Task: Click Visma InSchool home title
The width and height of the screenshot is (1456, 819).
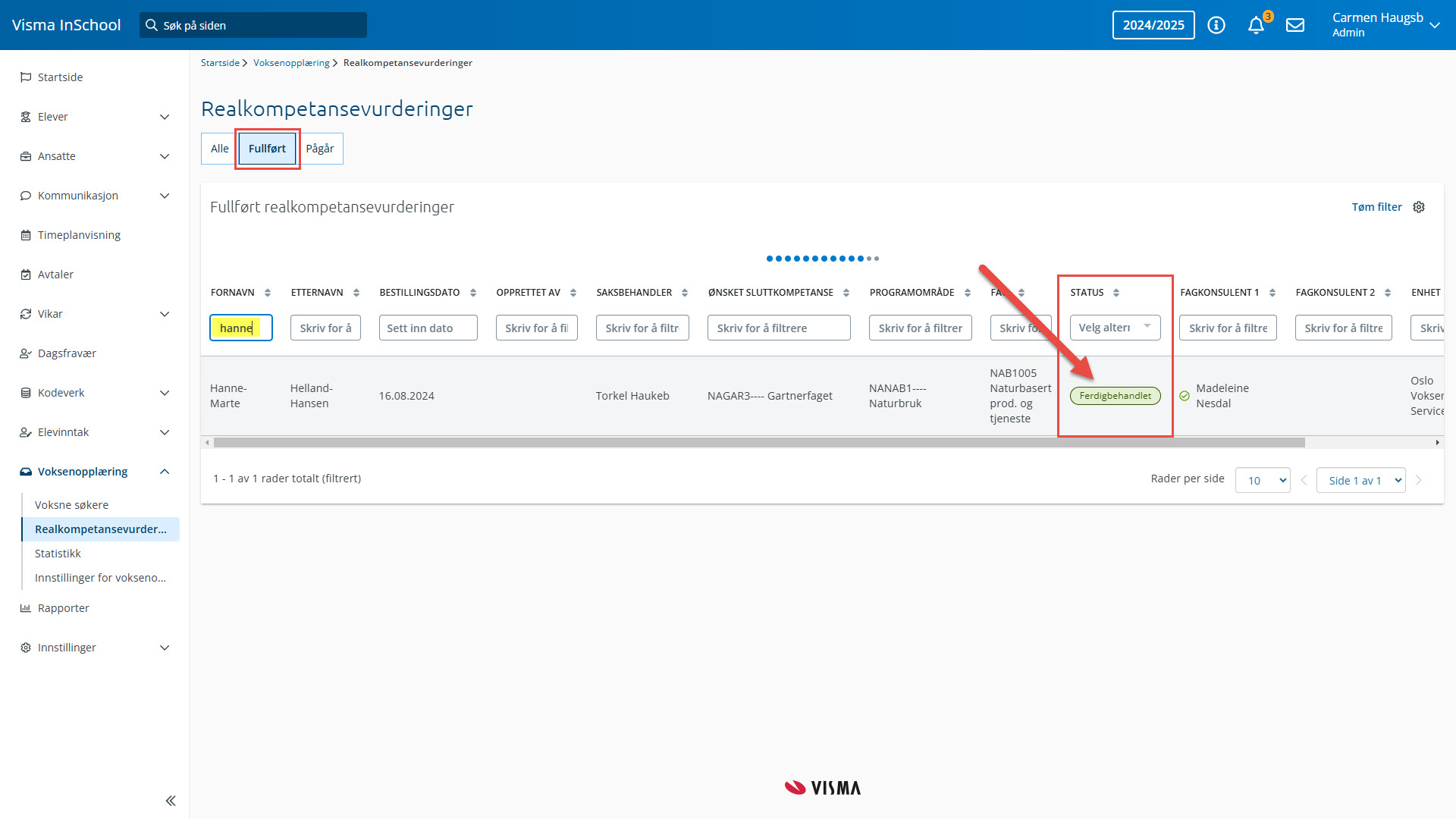Action: (66, 25)
